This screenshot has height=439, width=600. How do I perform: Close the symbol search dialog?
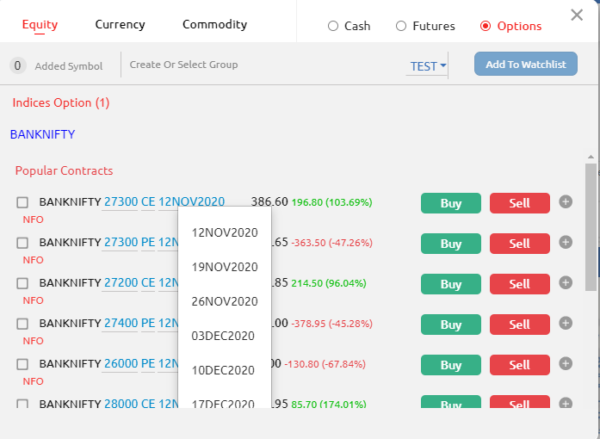577,15
